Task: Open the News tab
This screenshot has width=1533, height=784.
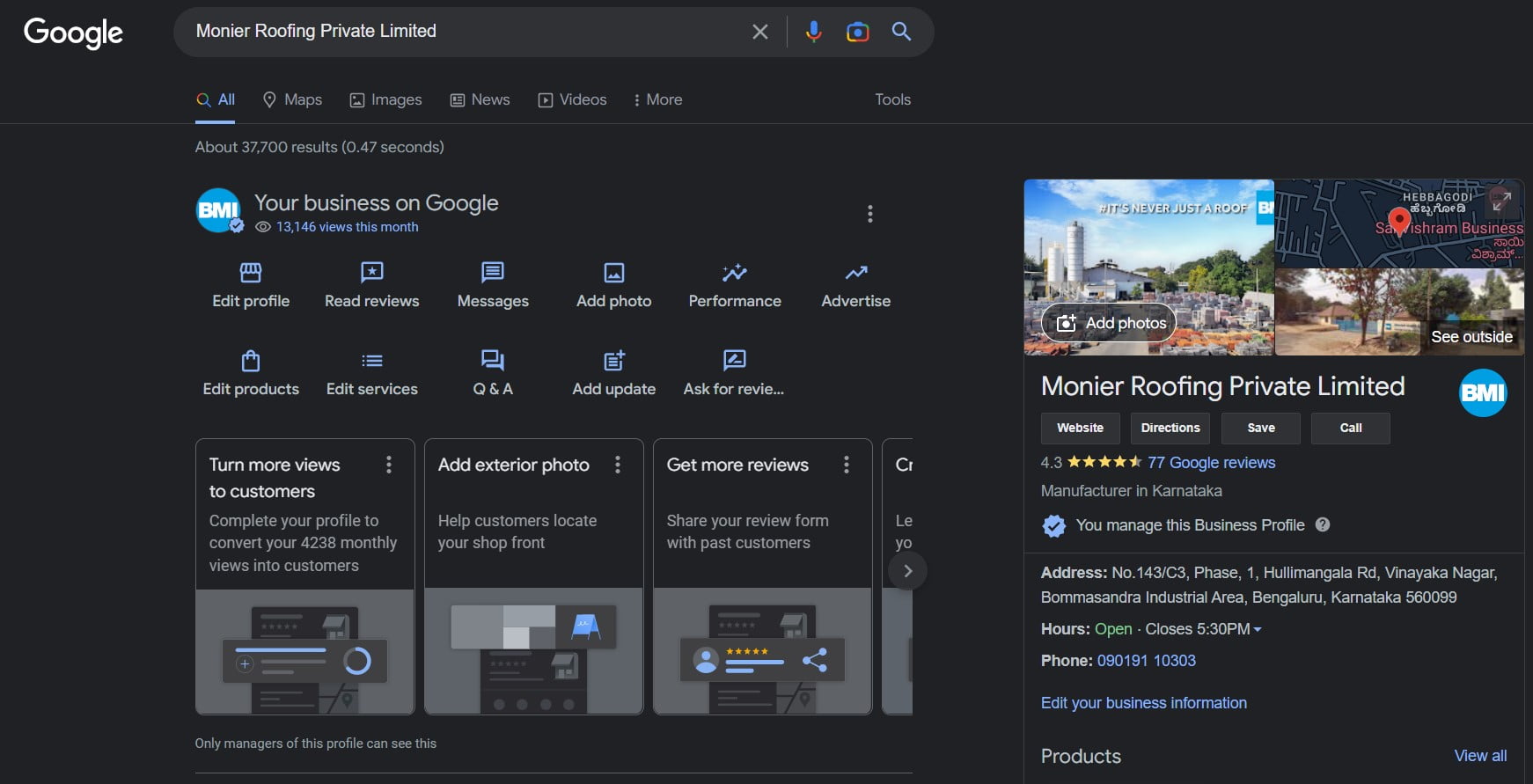Action: [480, 100]
